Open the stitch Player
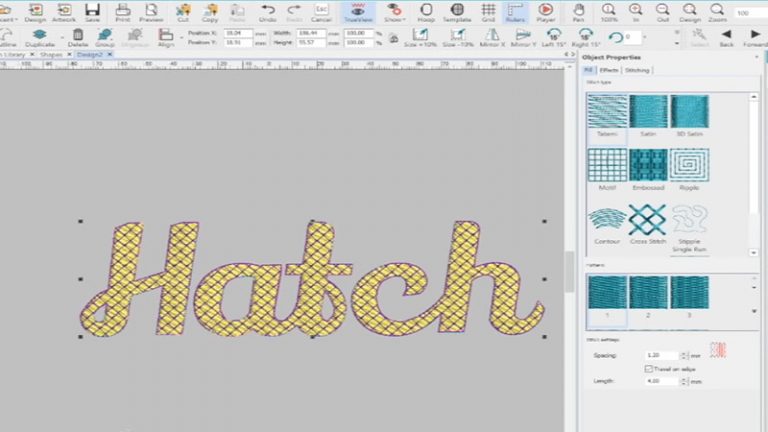768x432 pixels. click(x=546, y=13)
